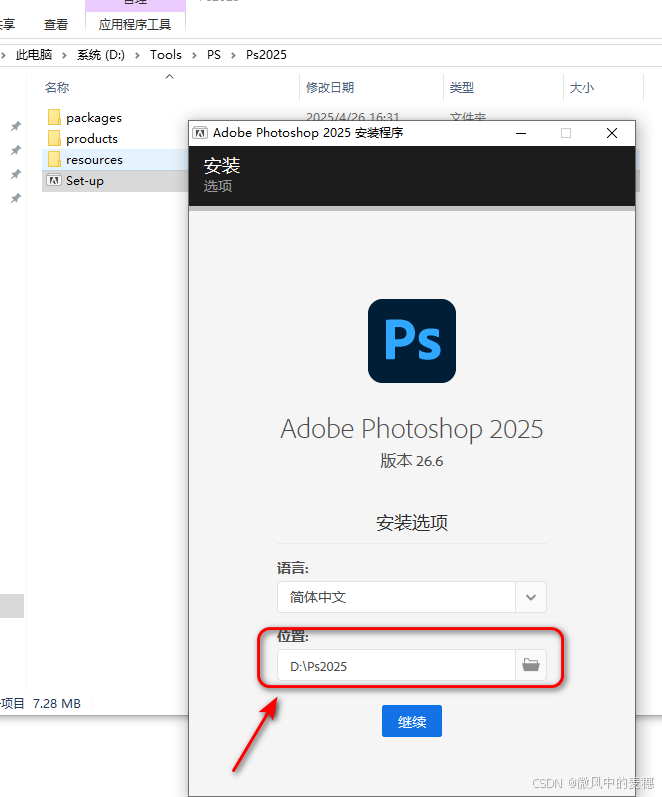Minimize the Photoshop installer window
Screen dimensions: 662x797
click(521, 133)
